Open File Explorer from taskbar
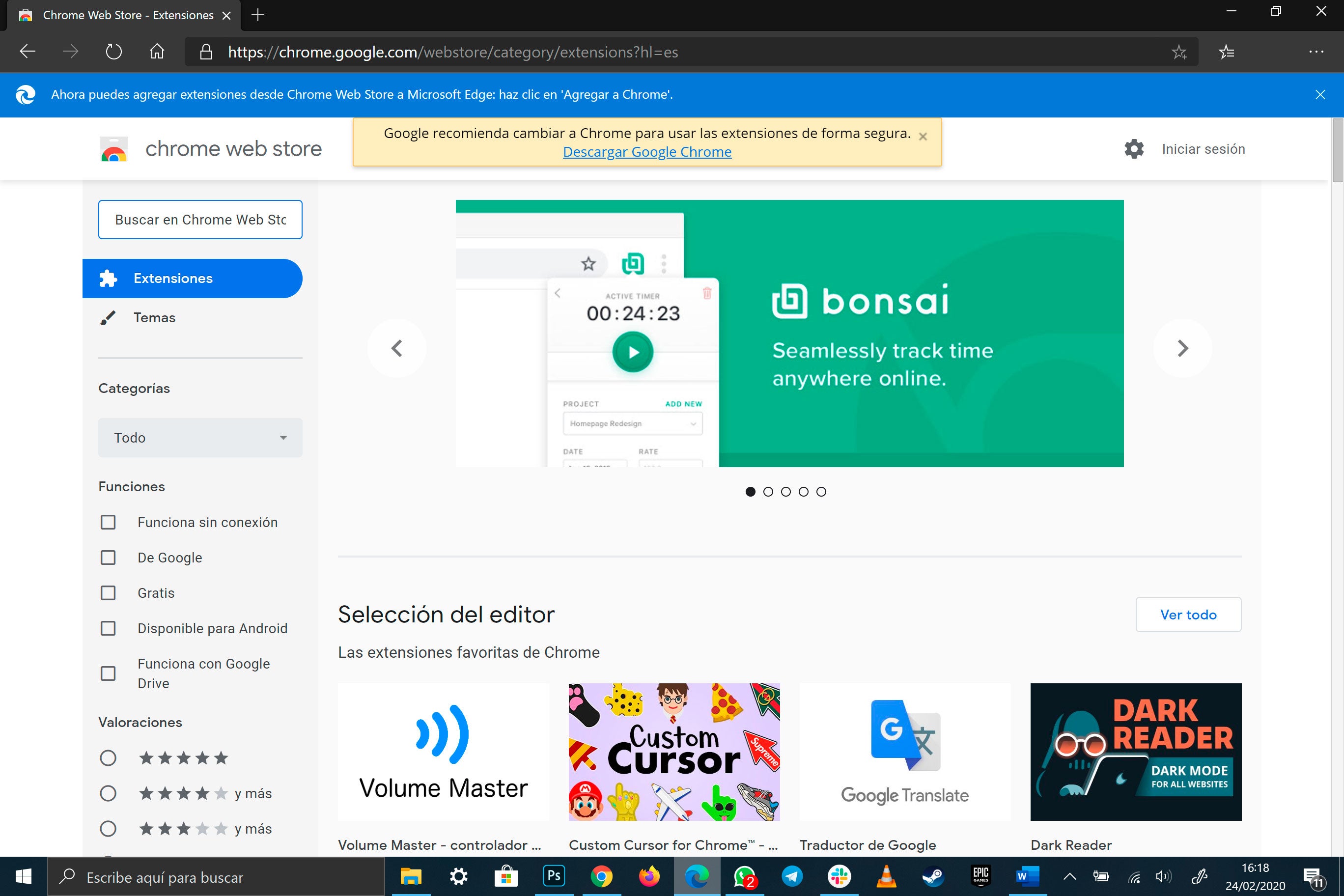This screenshot has width=1344, height=896. point(410,876)
